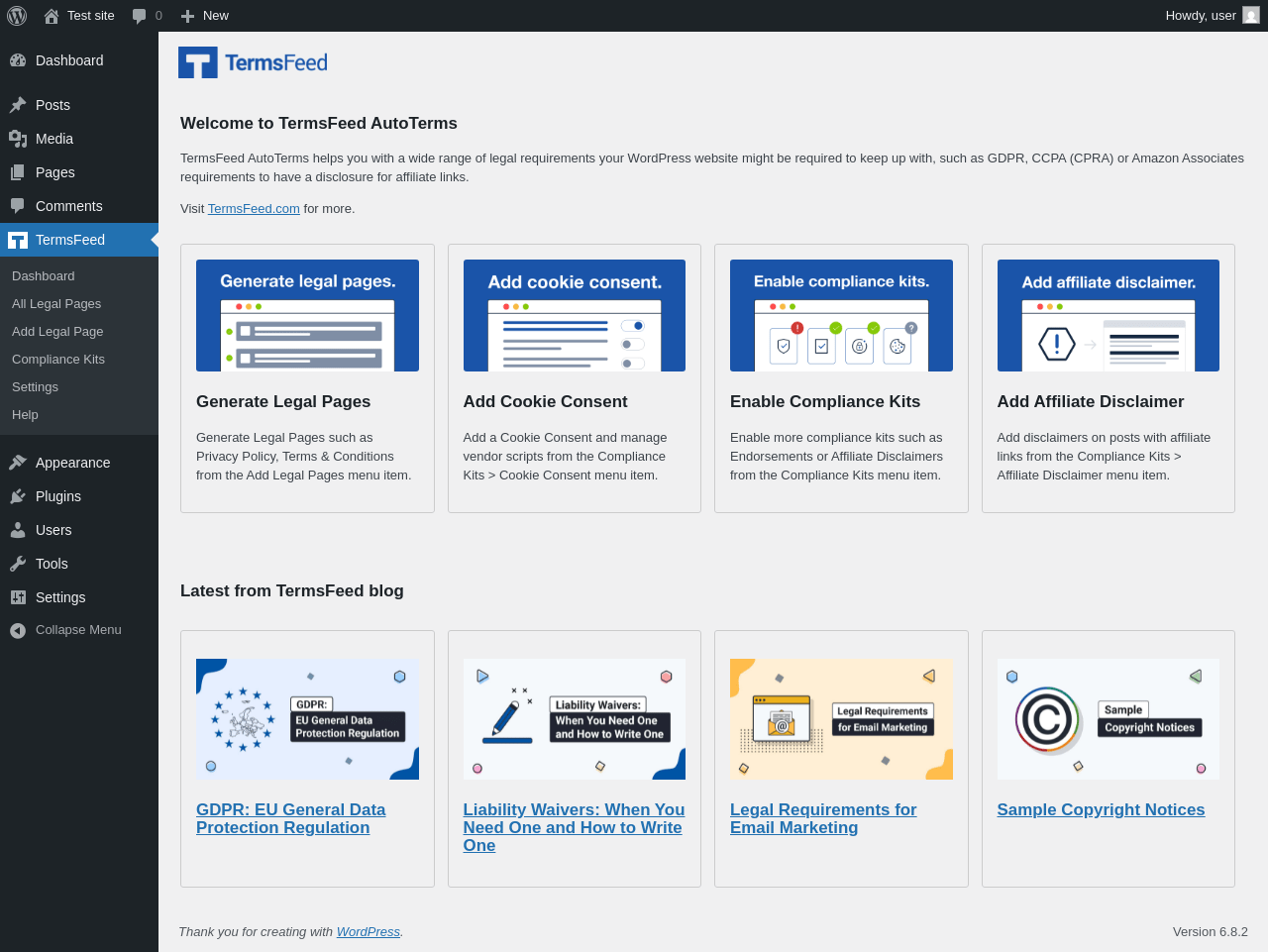
Task: Click Latest from TermsFeed blog heading
Action: 292,591
